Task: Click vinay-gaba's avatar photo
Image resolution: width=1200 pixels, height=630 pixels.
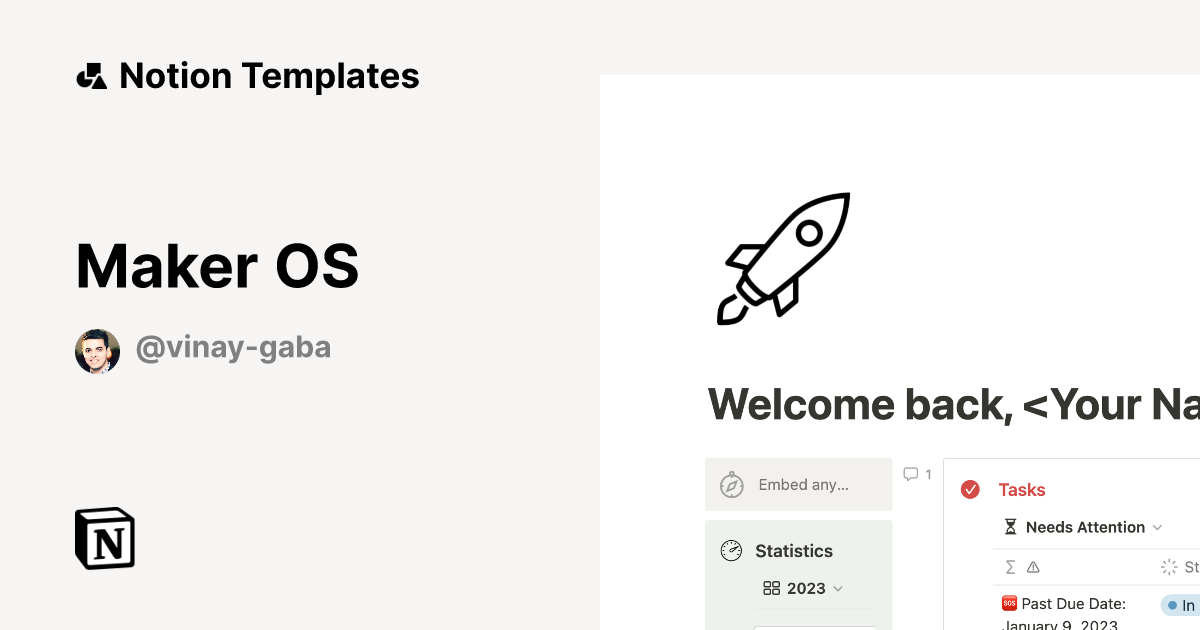Action: (97, 350)
